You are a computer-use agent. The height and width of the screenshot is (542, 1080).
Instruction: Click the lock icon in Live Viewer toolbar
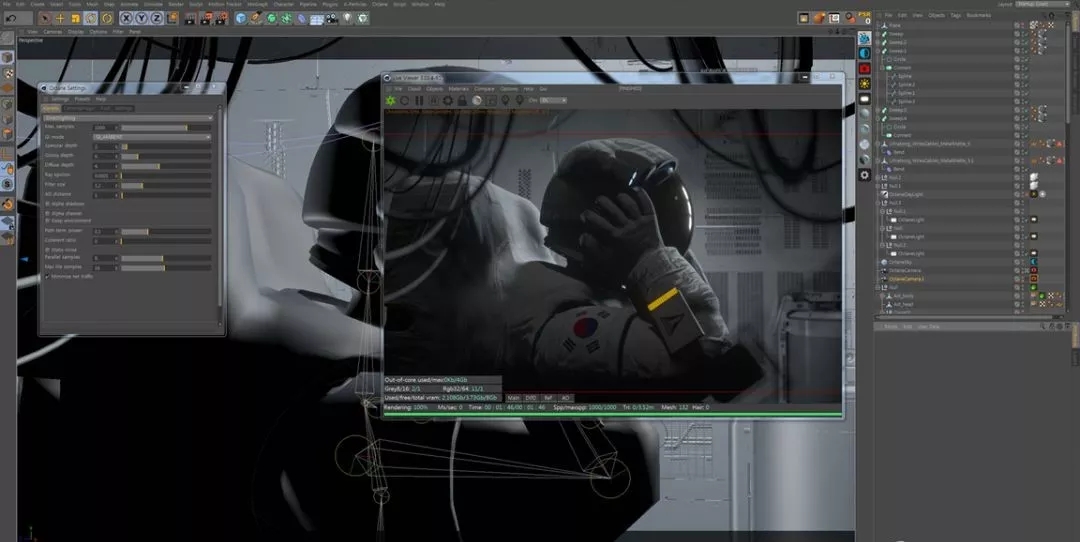462,101
